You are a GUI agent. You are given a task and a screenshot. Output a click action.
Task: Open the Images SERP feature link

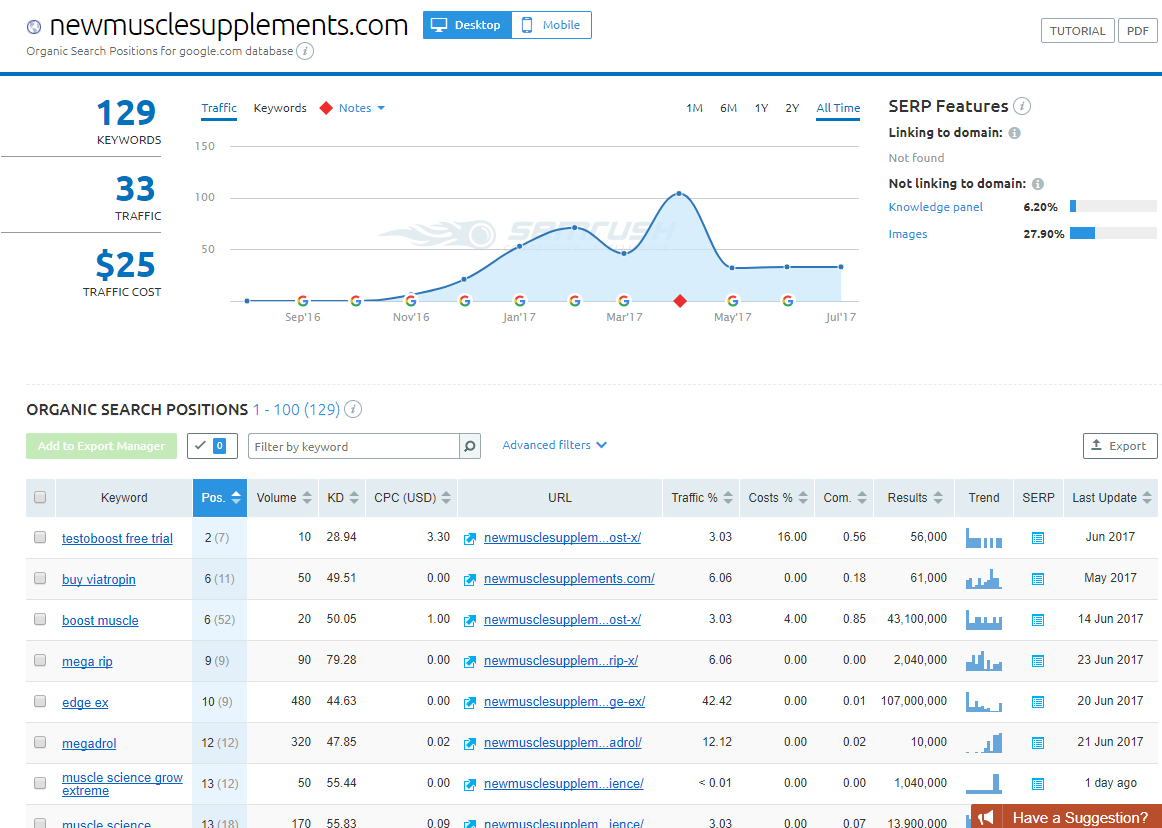pos(908,234)
